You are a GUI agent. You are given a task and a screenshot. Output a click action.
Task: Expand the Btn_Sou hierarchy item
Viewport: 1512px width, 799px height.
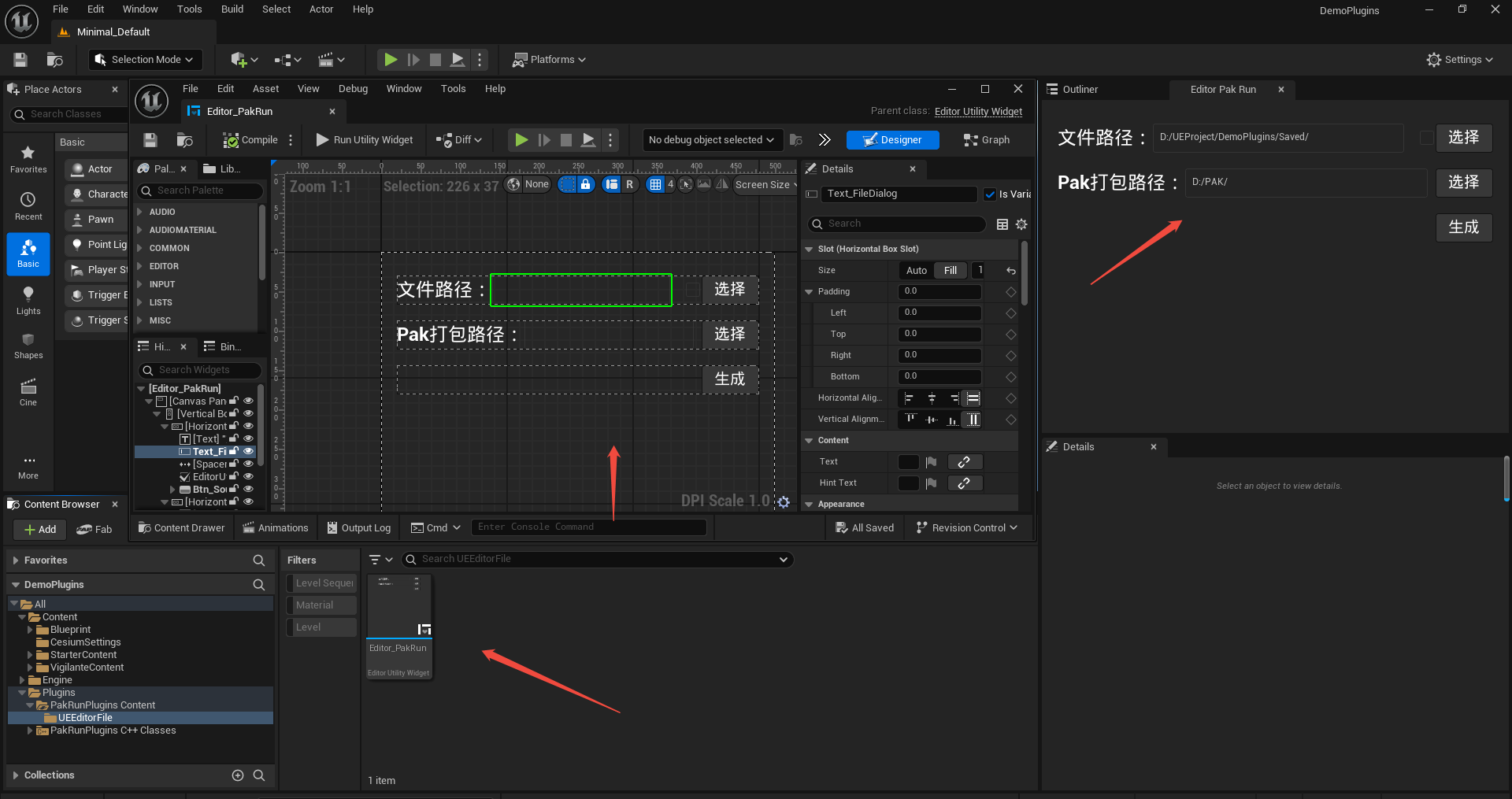pos(172,490)
